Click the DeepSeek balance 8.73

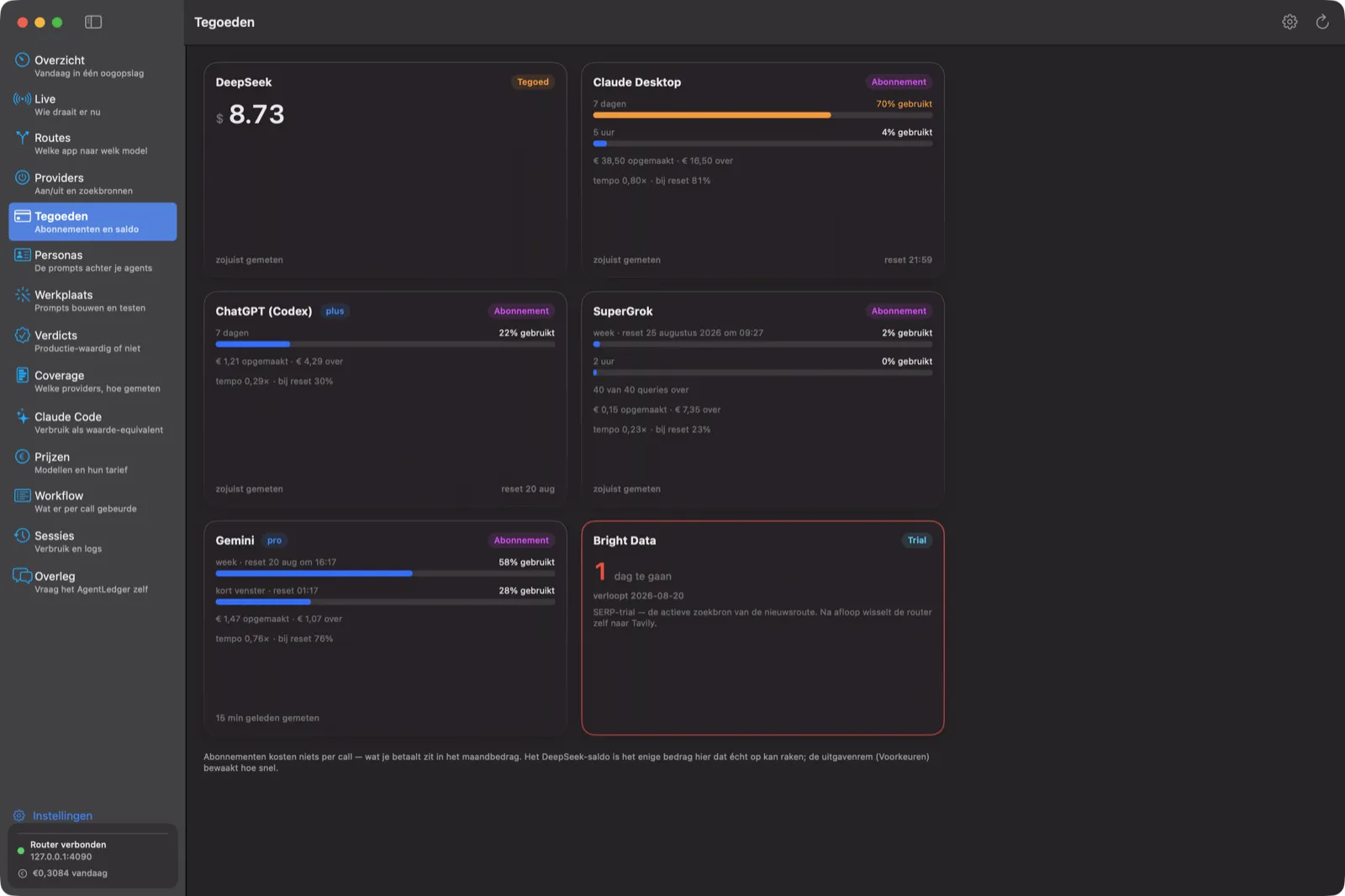pos(256,114)
